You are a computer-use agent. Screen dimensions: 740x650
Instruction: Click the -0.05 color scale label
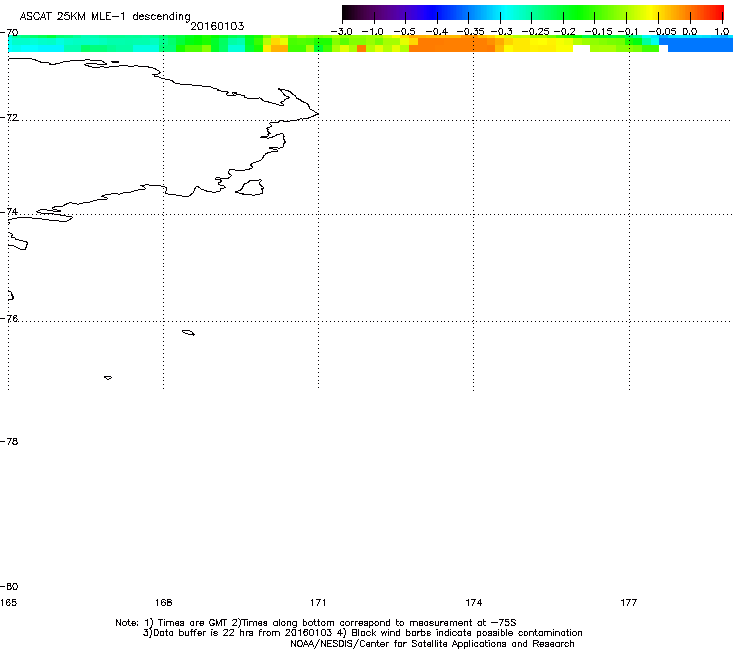[663, 32]
